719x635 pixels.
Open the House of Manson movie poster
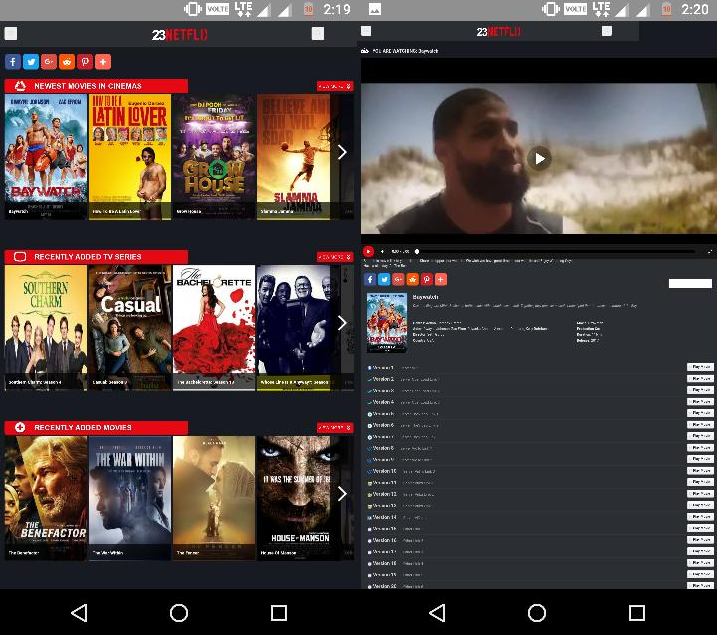coord(293,498)
